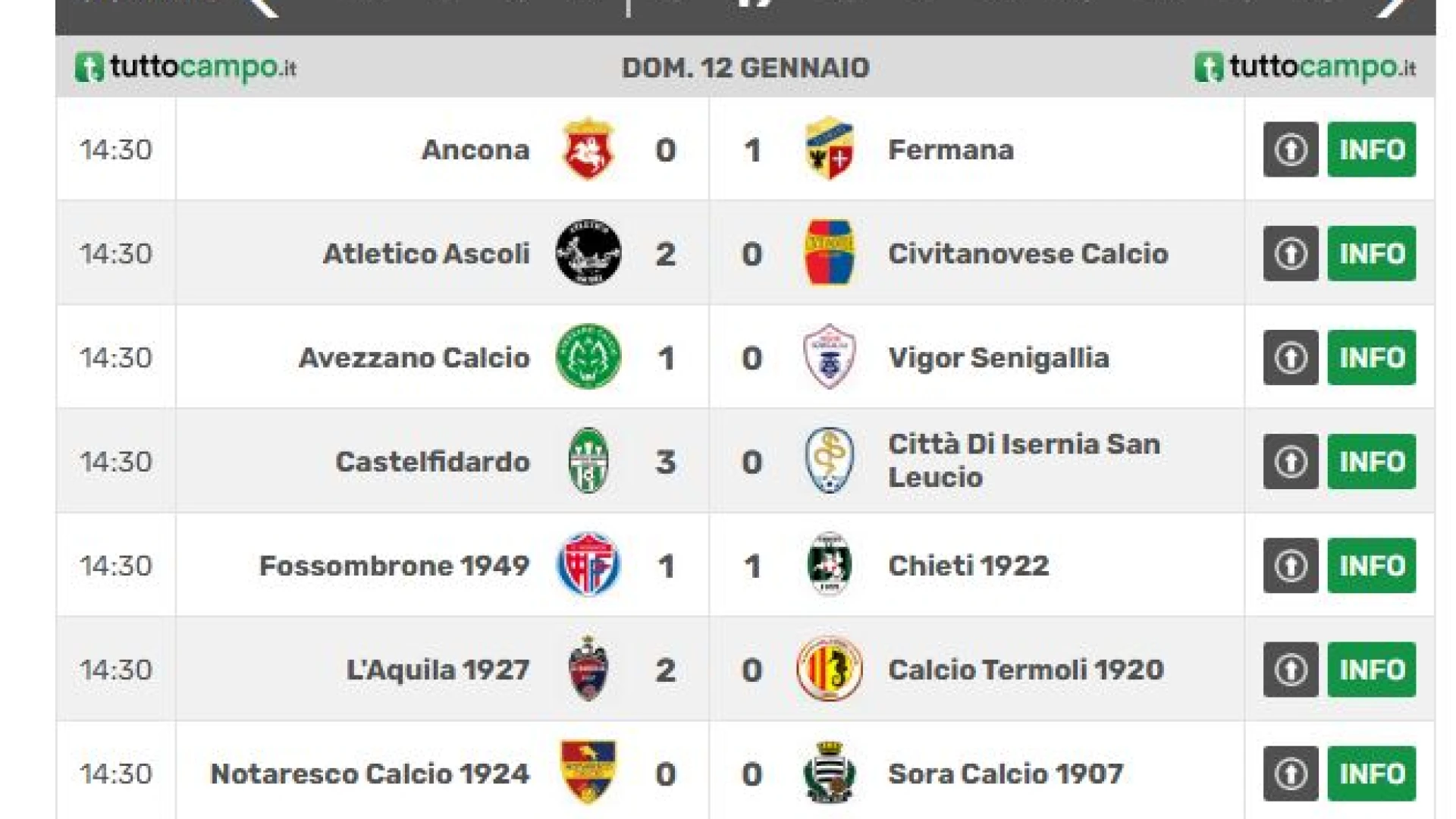Click the Fossombrone 1949 crest
Viewport: 1456px width, 819px height.
(x=588, y=565)
